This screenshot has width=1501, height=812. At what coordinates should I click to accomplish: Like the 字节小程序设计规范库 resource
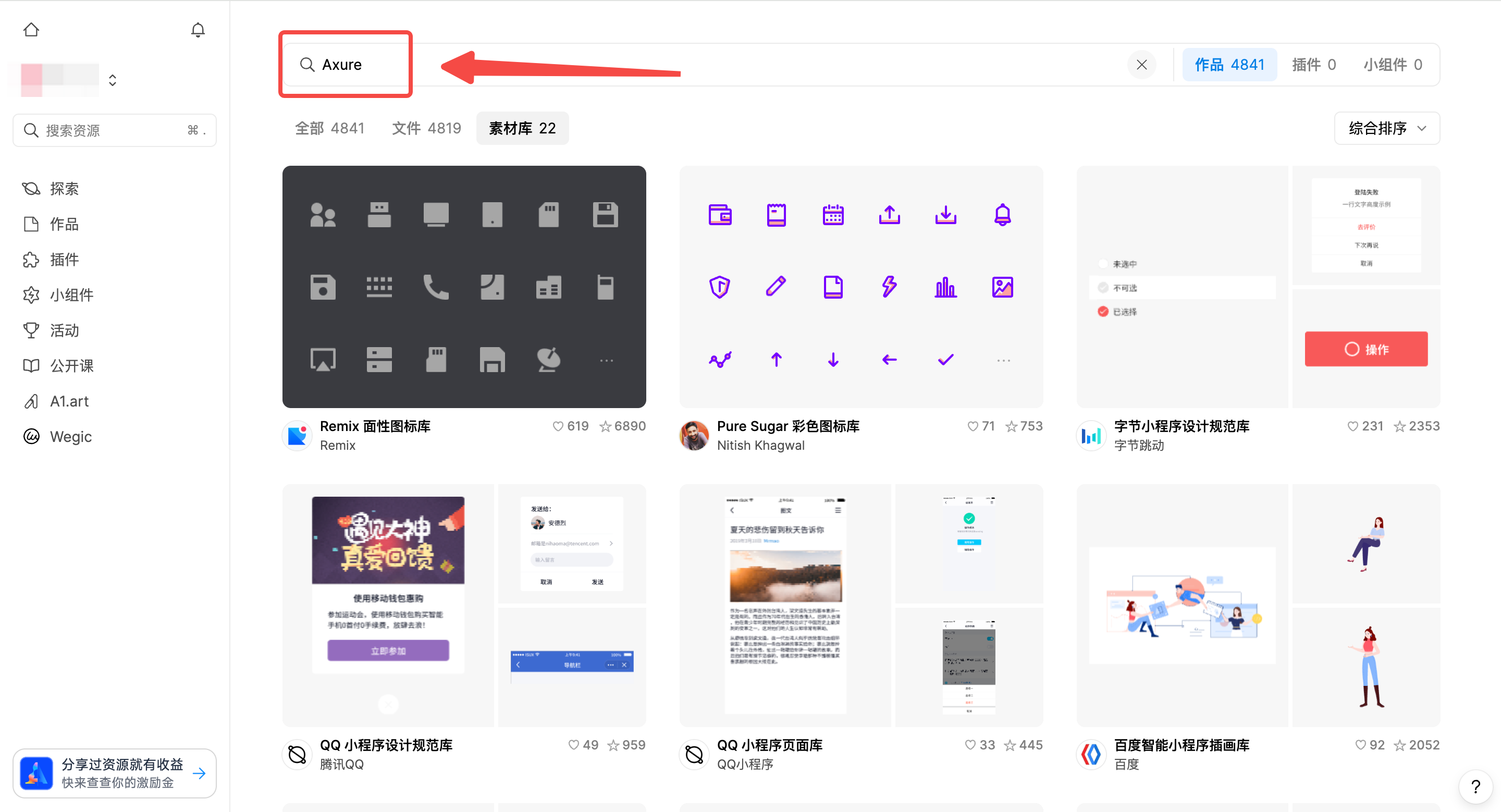[x=1353, y=426]
